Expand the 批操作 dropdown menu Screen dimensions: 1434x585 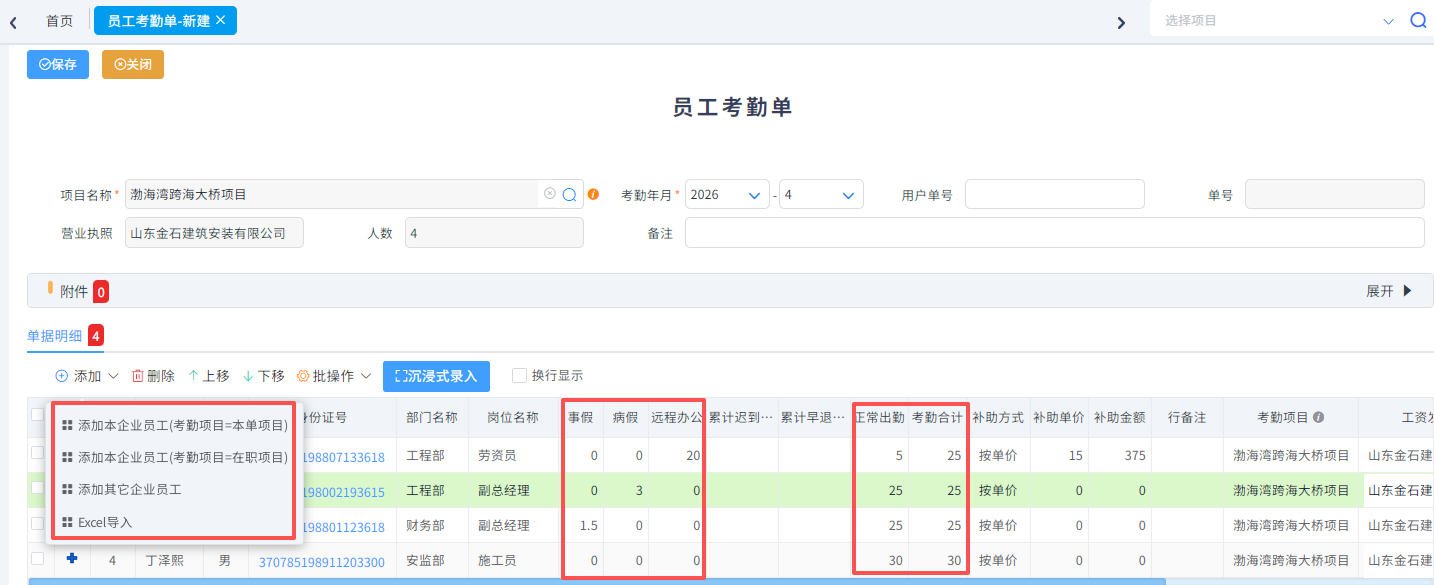click(x=334, y=376)
